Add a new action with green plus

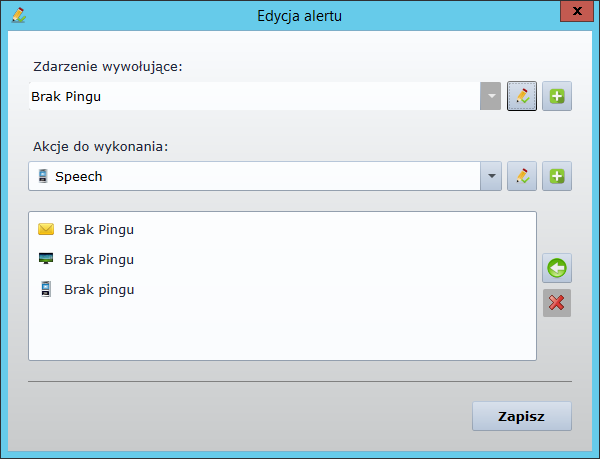click(557, 176)
